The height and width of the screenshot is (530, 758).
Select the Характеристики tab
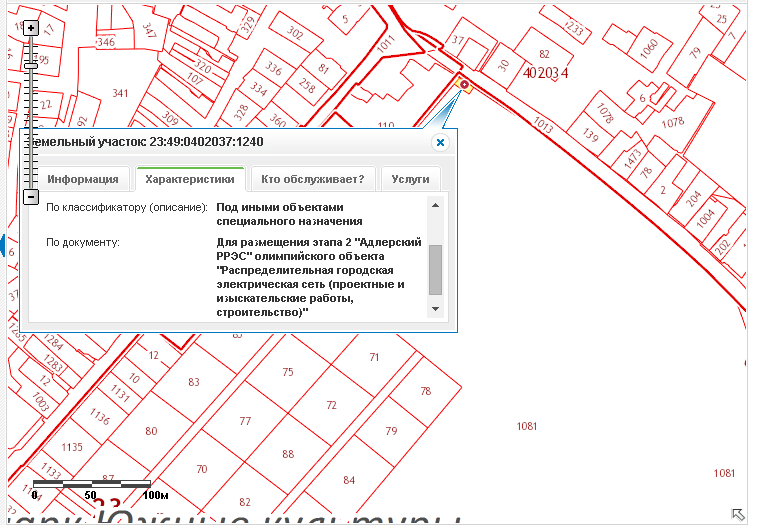click(x=190, y=180)
